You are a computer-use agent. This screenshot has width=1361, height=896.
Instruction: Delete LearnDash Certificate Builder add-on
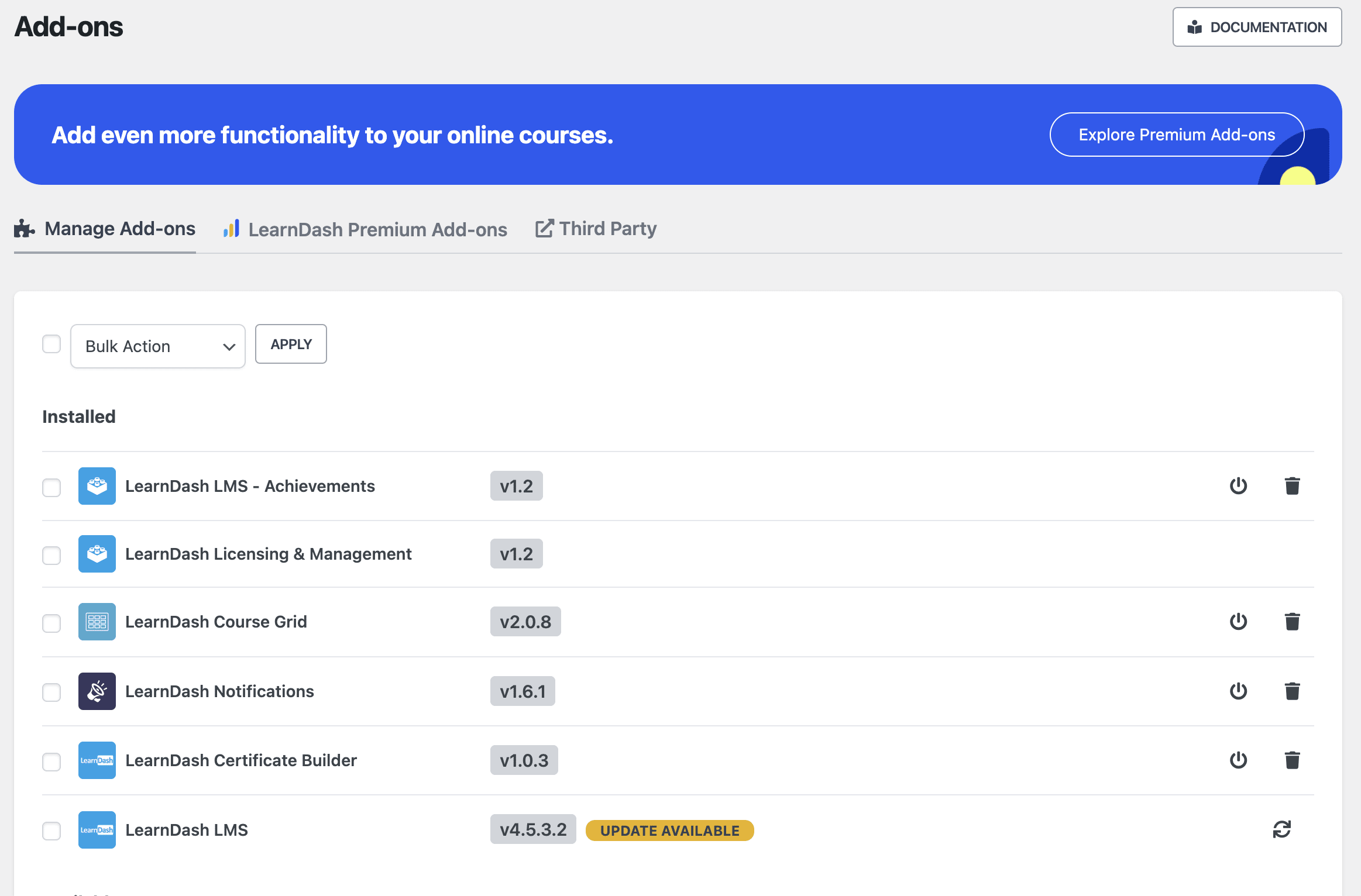(x=1292, y=760)
